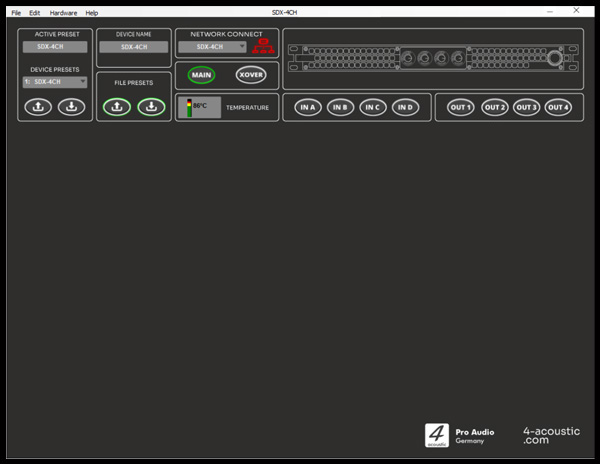This screenshot has width=600, height=464.
Task: Click the temperature level meter
Action: click(x=186, y=107)
